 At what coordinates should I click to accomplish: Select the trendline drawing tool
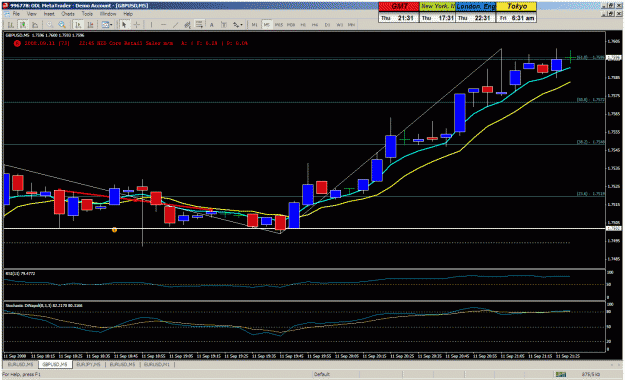[175, 25]
